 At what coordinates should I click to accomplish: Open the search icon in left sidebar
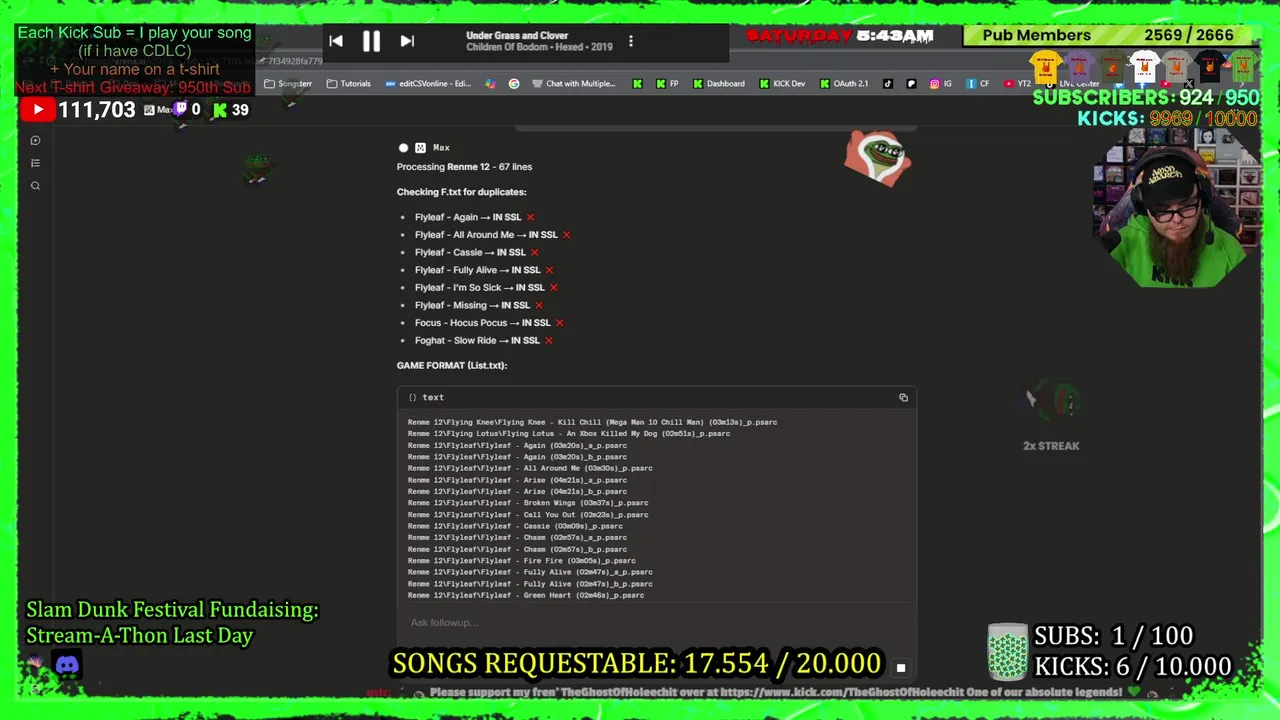[x=35, y=186]
